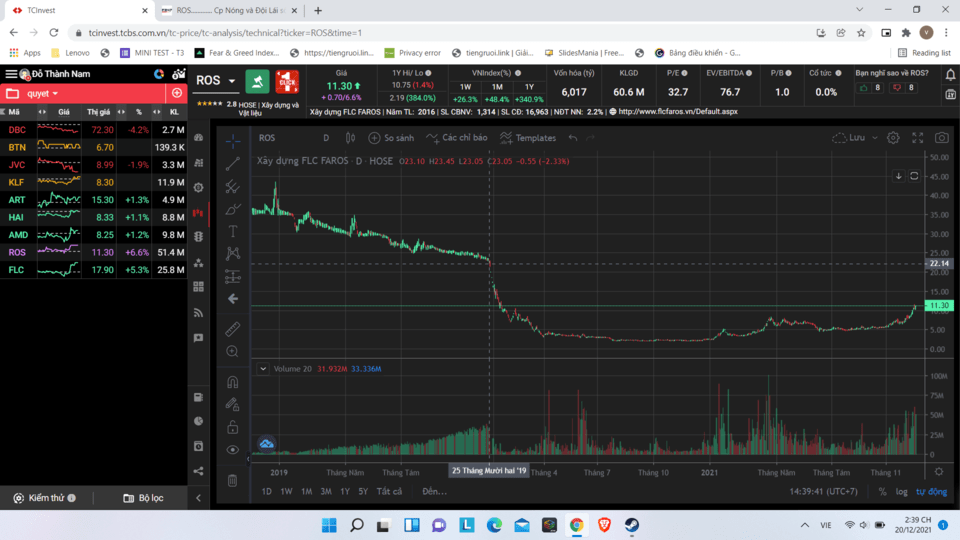Open the technical analysis candlestick sidebar icon
The width and height of the screenshot is (960, 540).
pos(198,213)
